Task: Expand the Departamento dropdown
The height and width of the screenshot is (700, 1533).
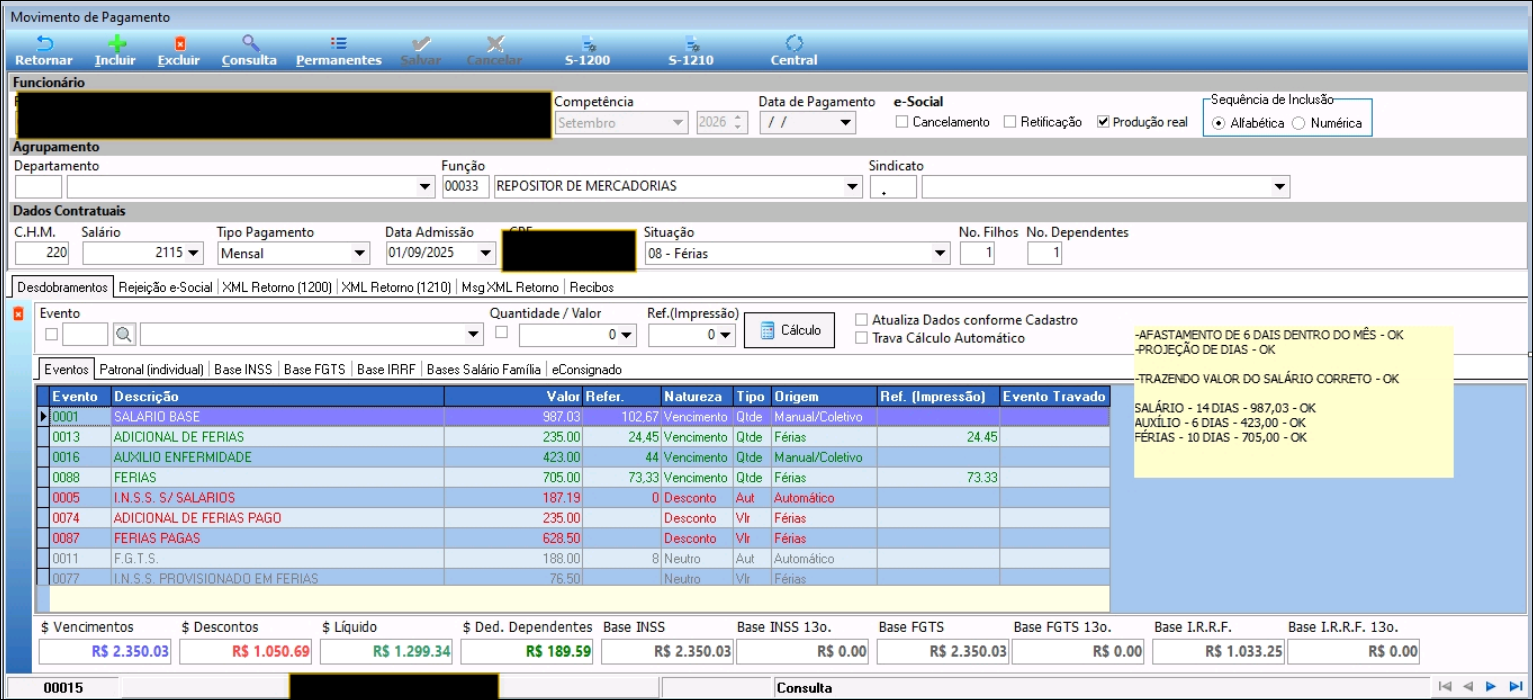Action: [424, 187]
